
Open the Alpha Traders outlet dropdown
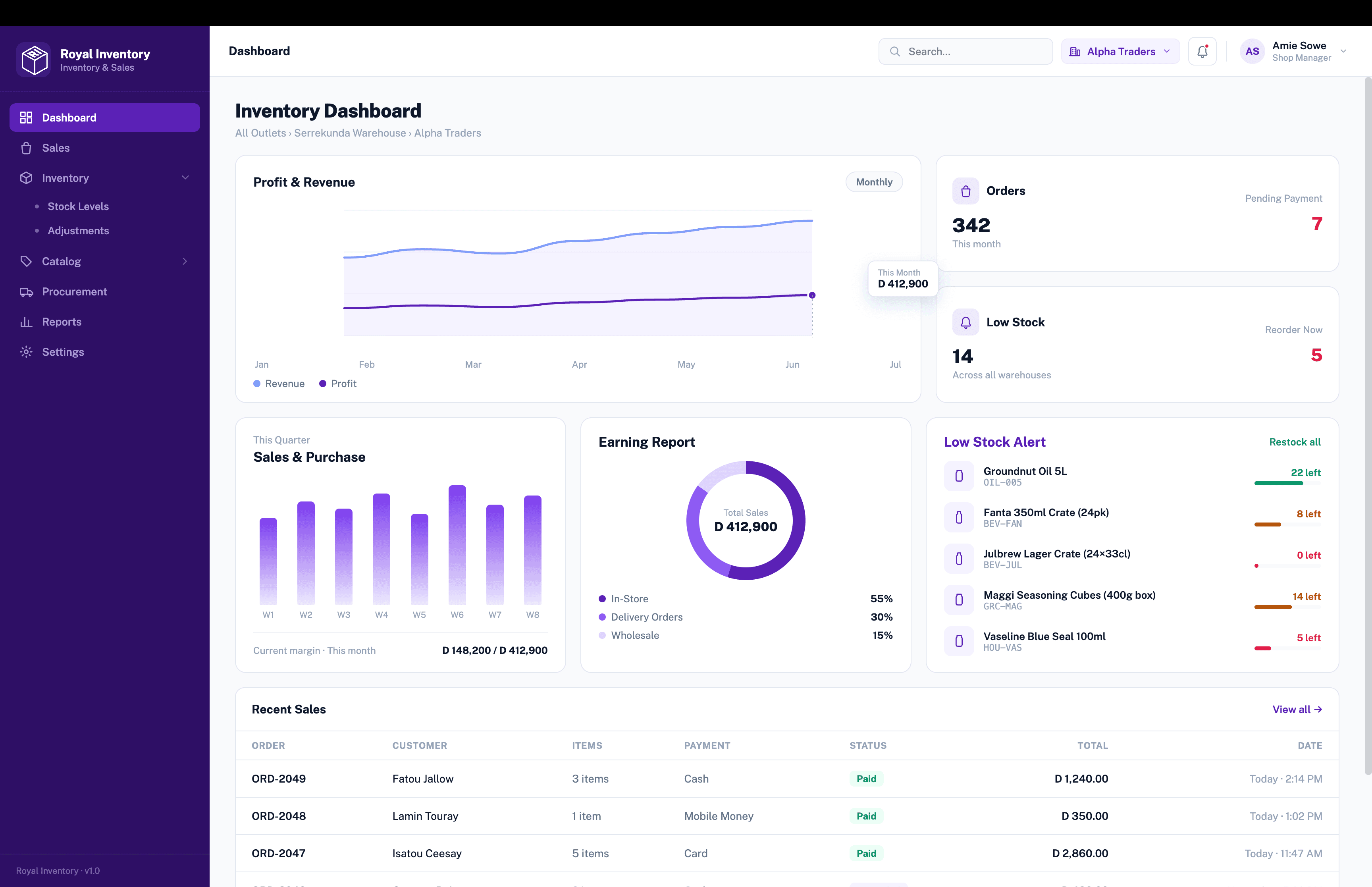point(1120,51)
